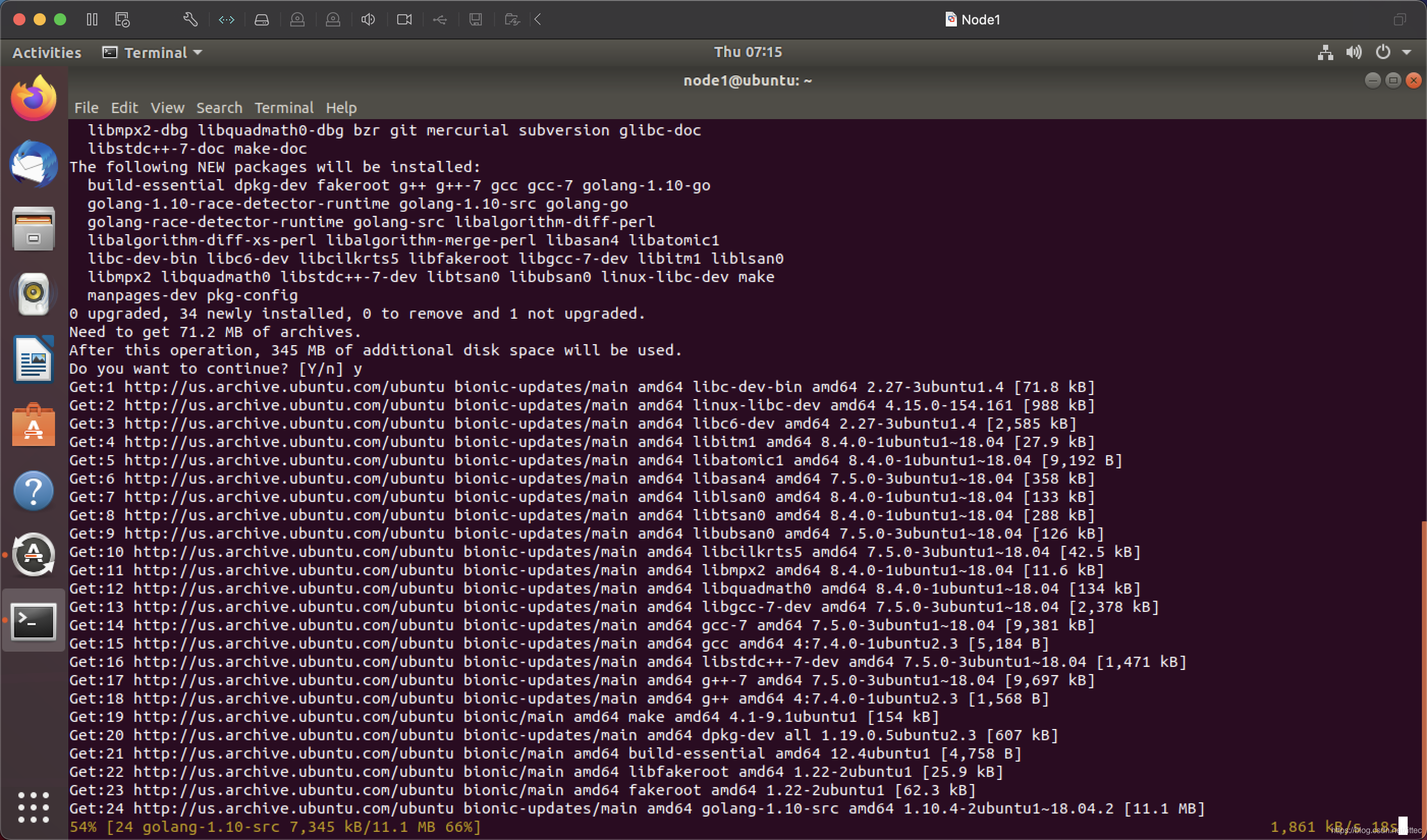Open the Help icon in the dock
Image resolution: width=1427 pixels, height=840 pixels.
click(x=34, y=491)
